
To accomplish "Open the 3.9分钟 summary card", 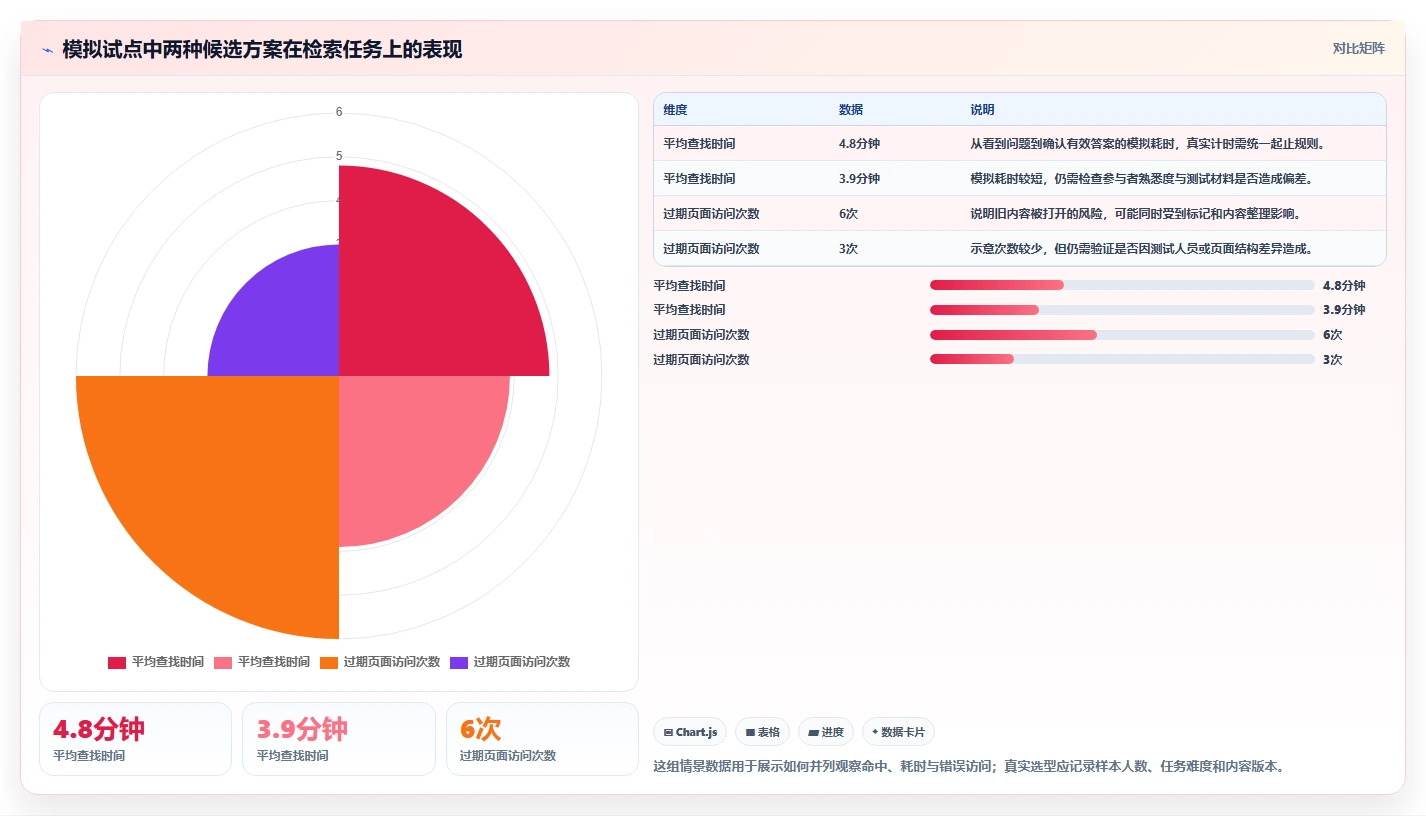I will [339, 739].
